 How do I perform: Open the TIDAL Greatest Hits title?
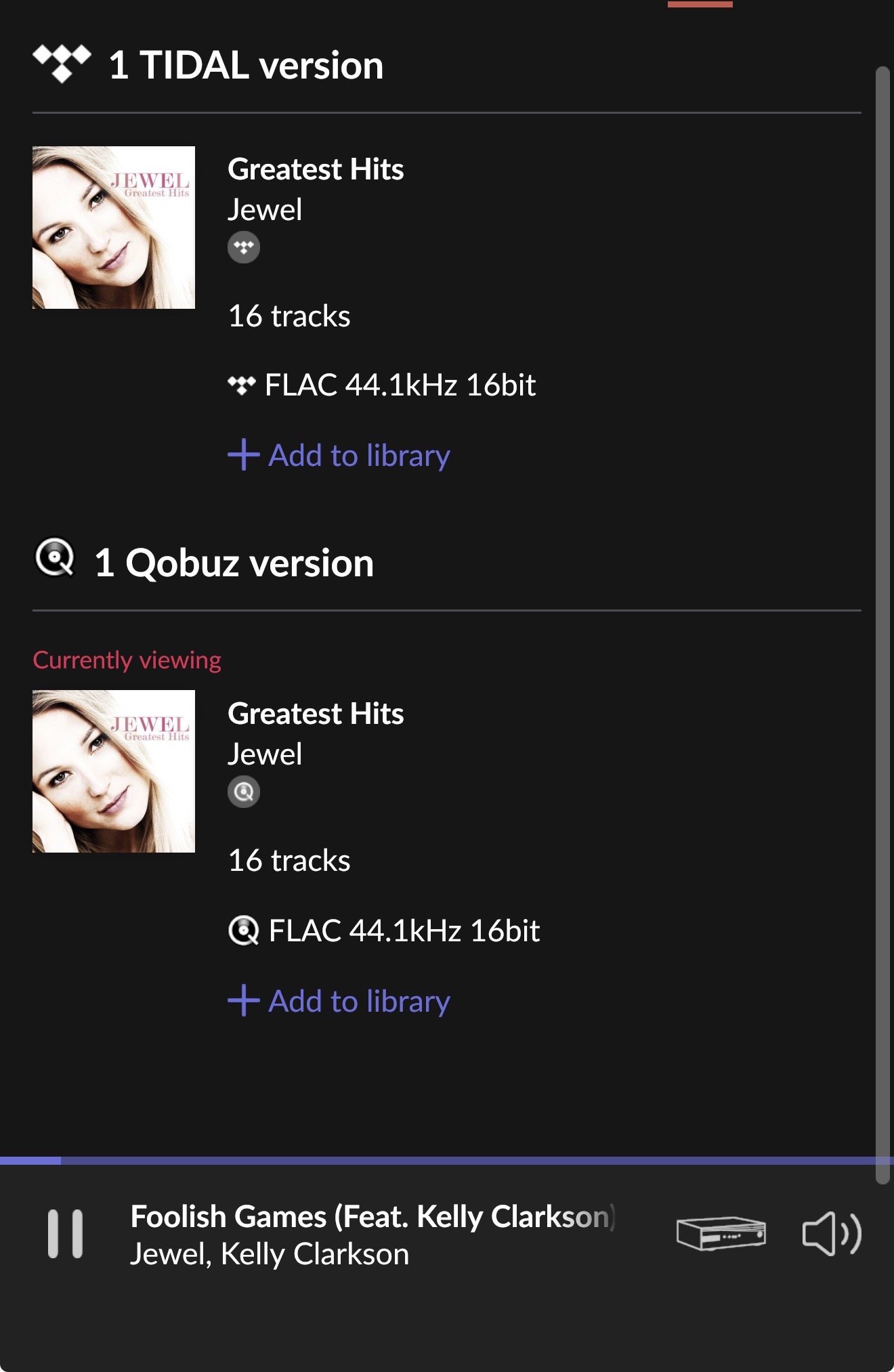tap(316, 169)
